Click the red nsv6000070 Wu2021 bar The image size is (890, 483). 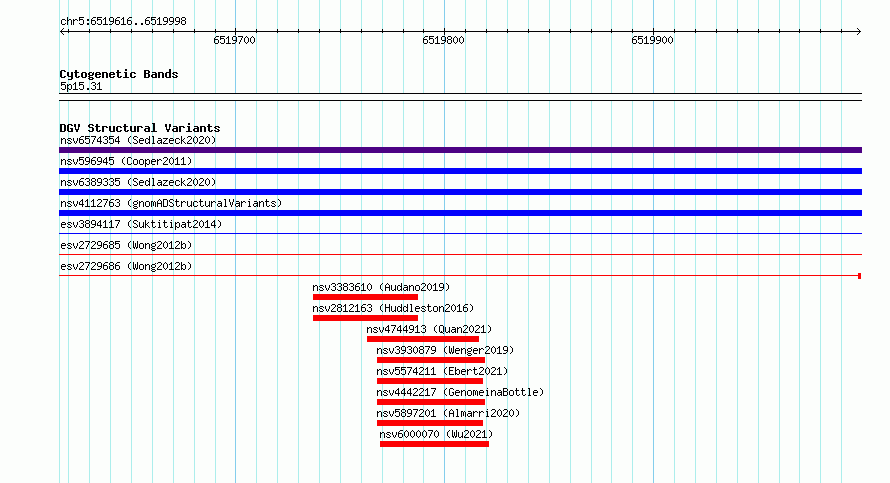[x=434, y=444]
